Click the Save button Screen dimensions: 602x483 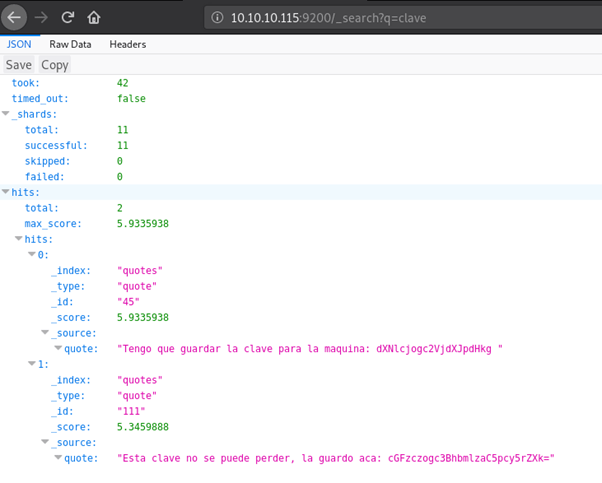[x=19, y=65]
